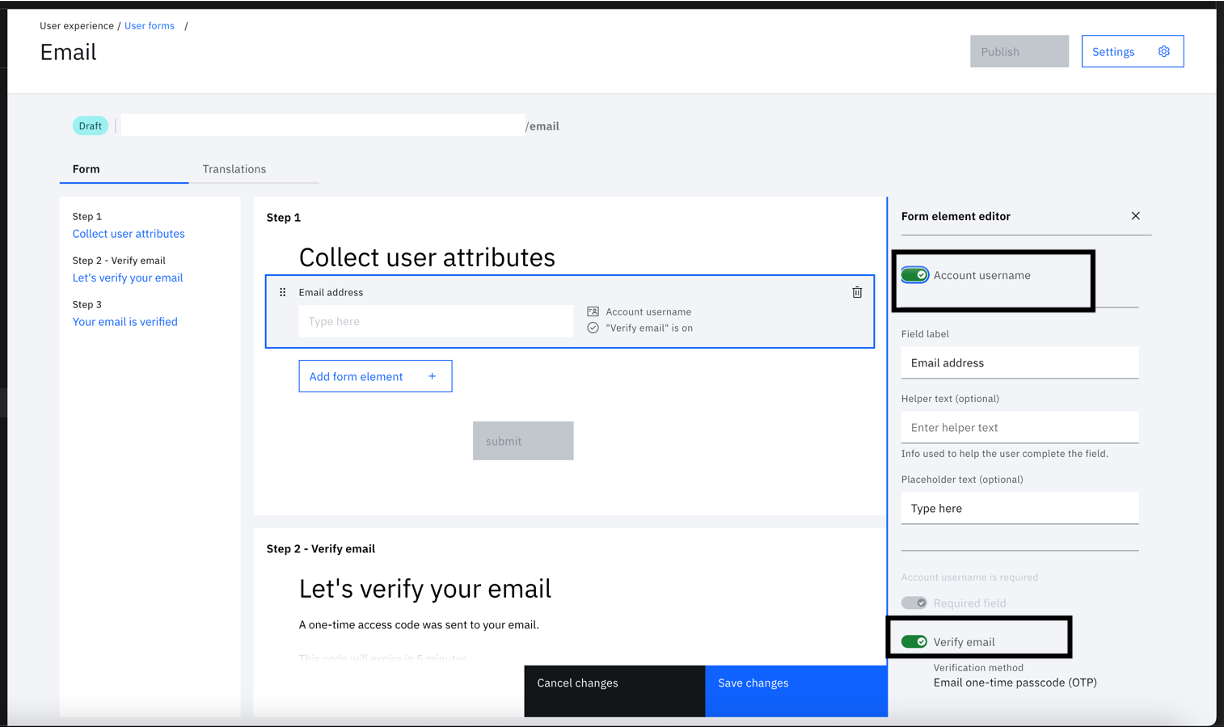Toggle the Account username switch
The height and width of the screenshot is (728, 1224).
tap(914, 275)
